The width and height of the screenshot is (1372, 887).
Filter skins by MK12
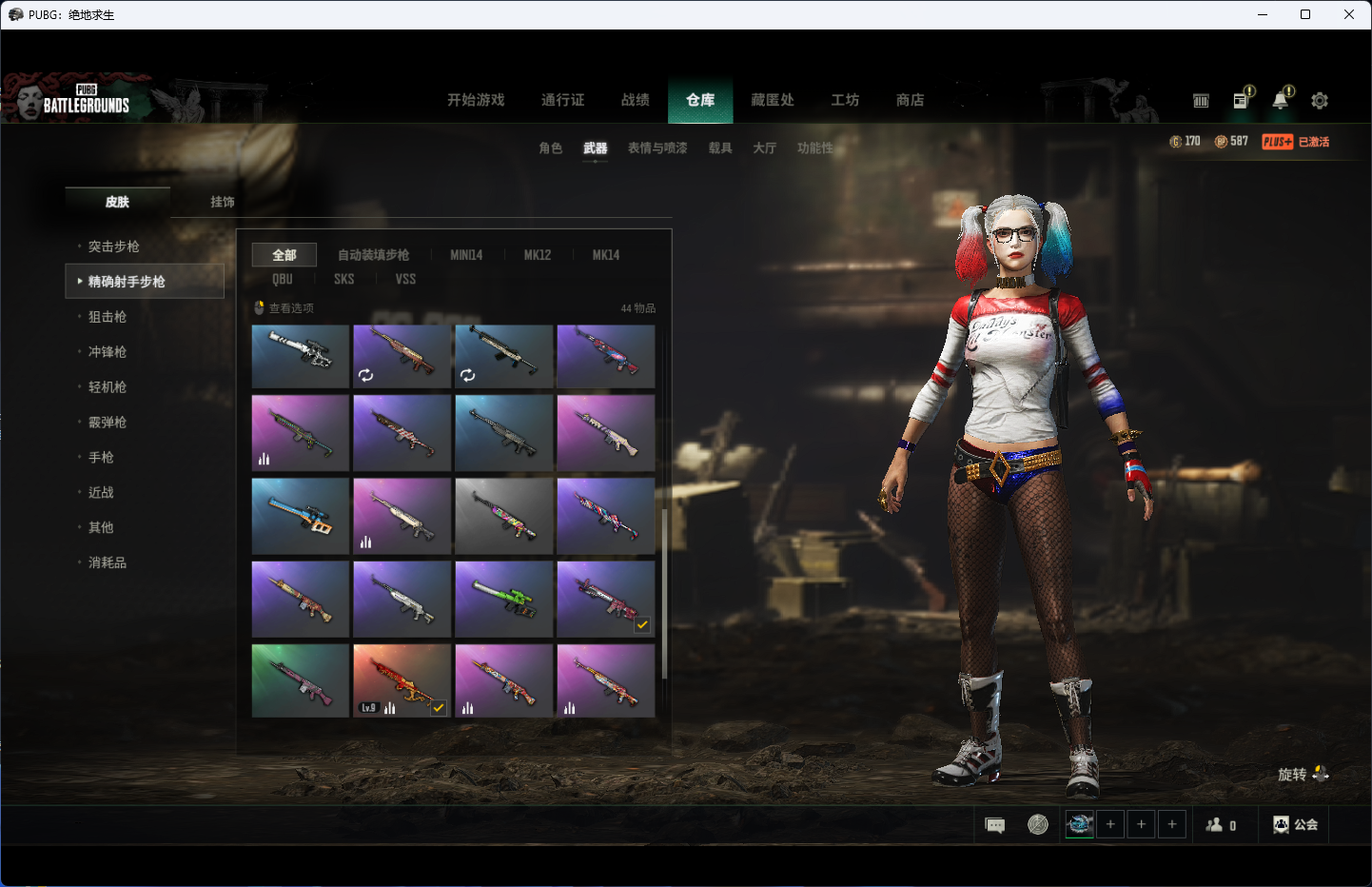click(538, 255)
